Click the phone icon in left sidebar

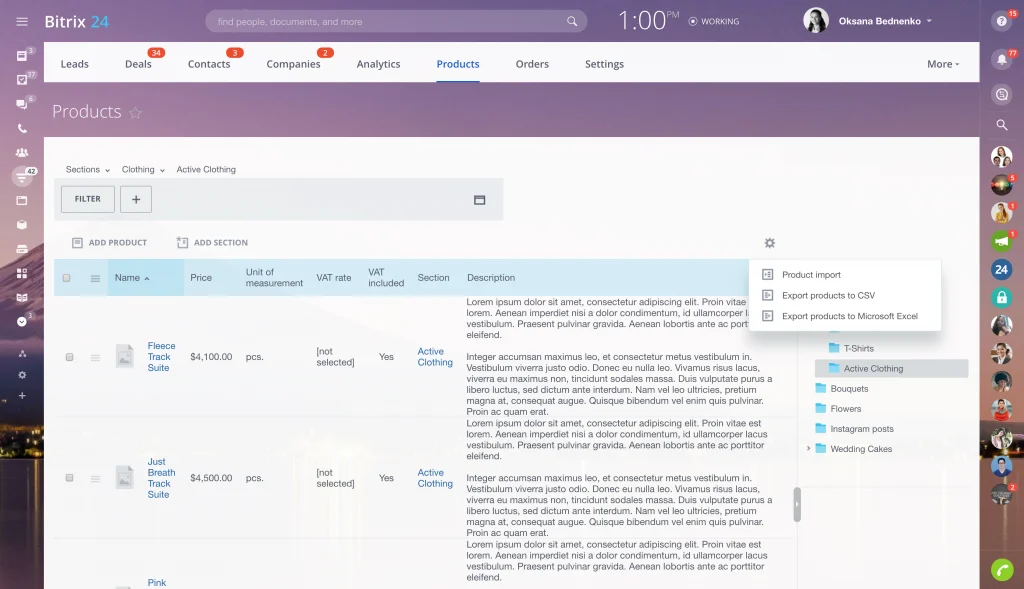point(22,128)
